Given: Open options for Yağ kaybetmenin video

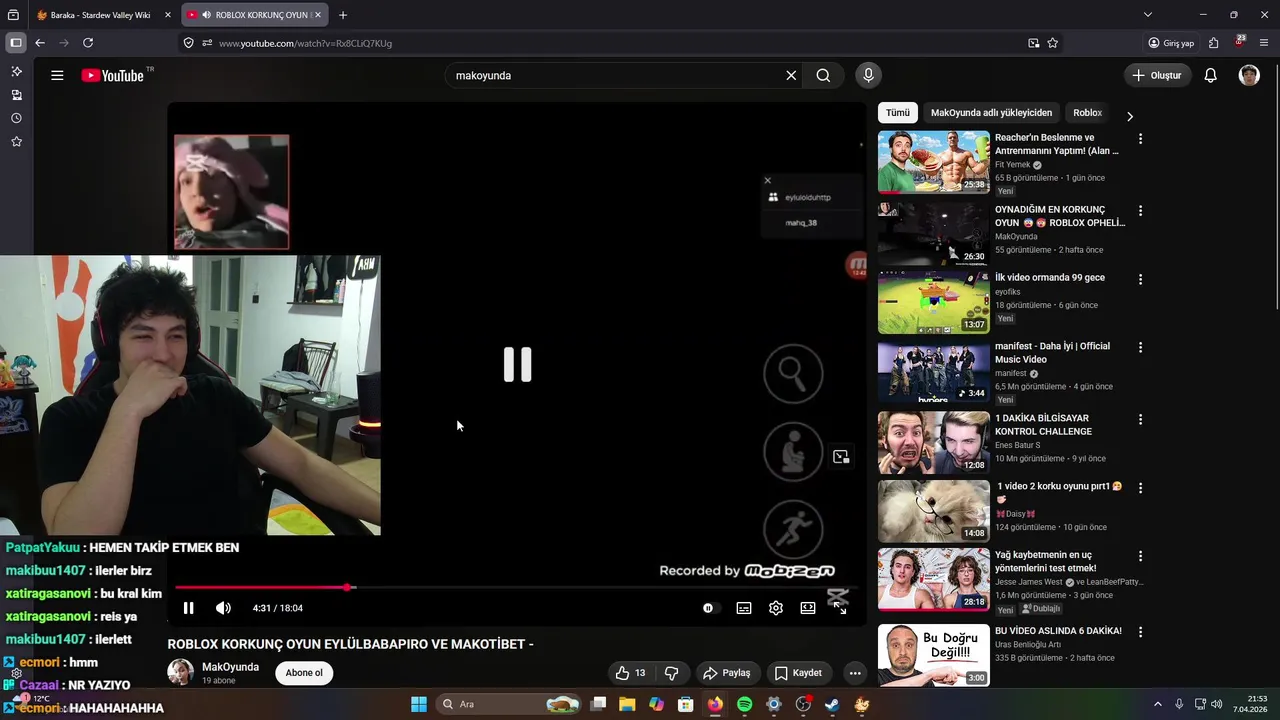Looking at the screenshot, I should [1140, 556].
